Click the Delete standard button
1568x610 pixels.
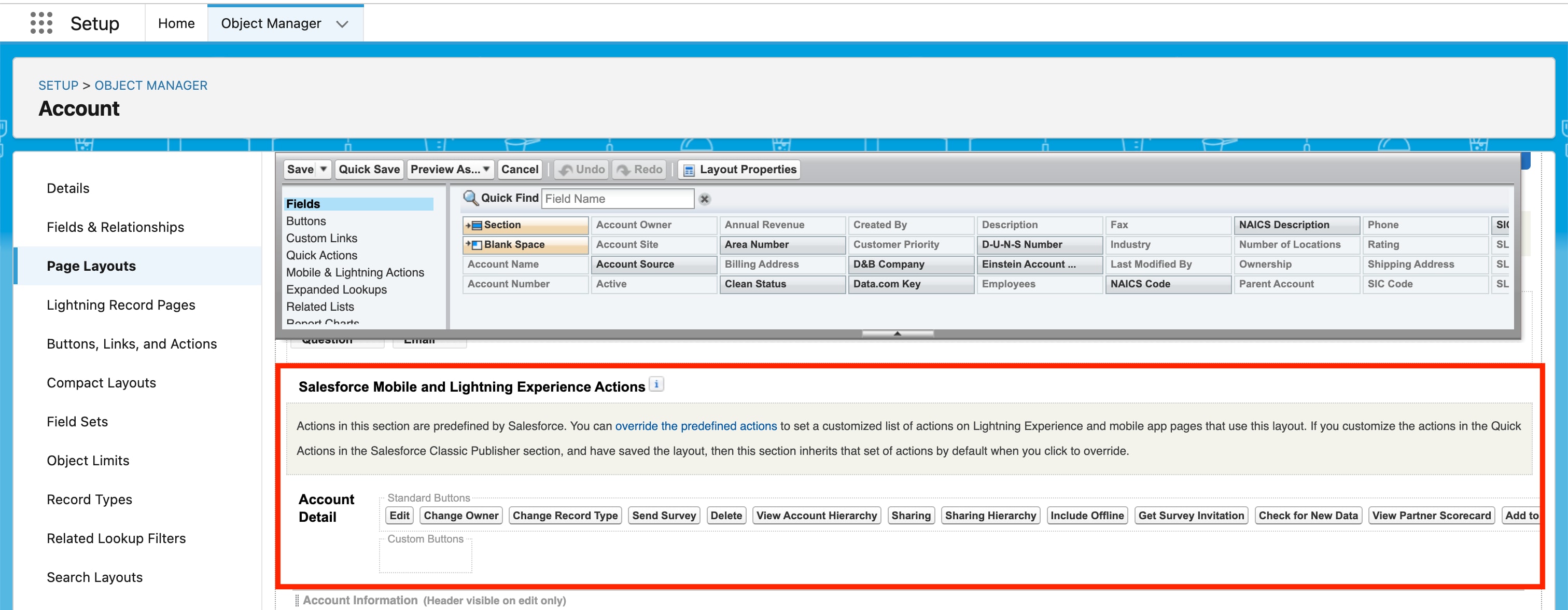726,516
